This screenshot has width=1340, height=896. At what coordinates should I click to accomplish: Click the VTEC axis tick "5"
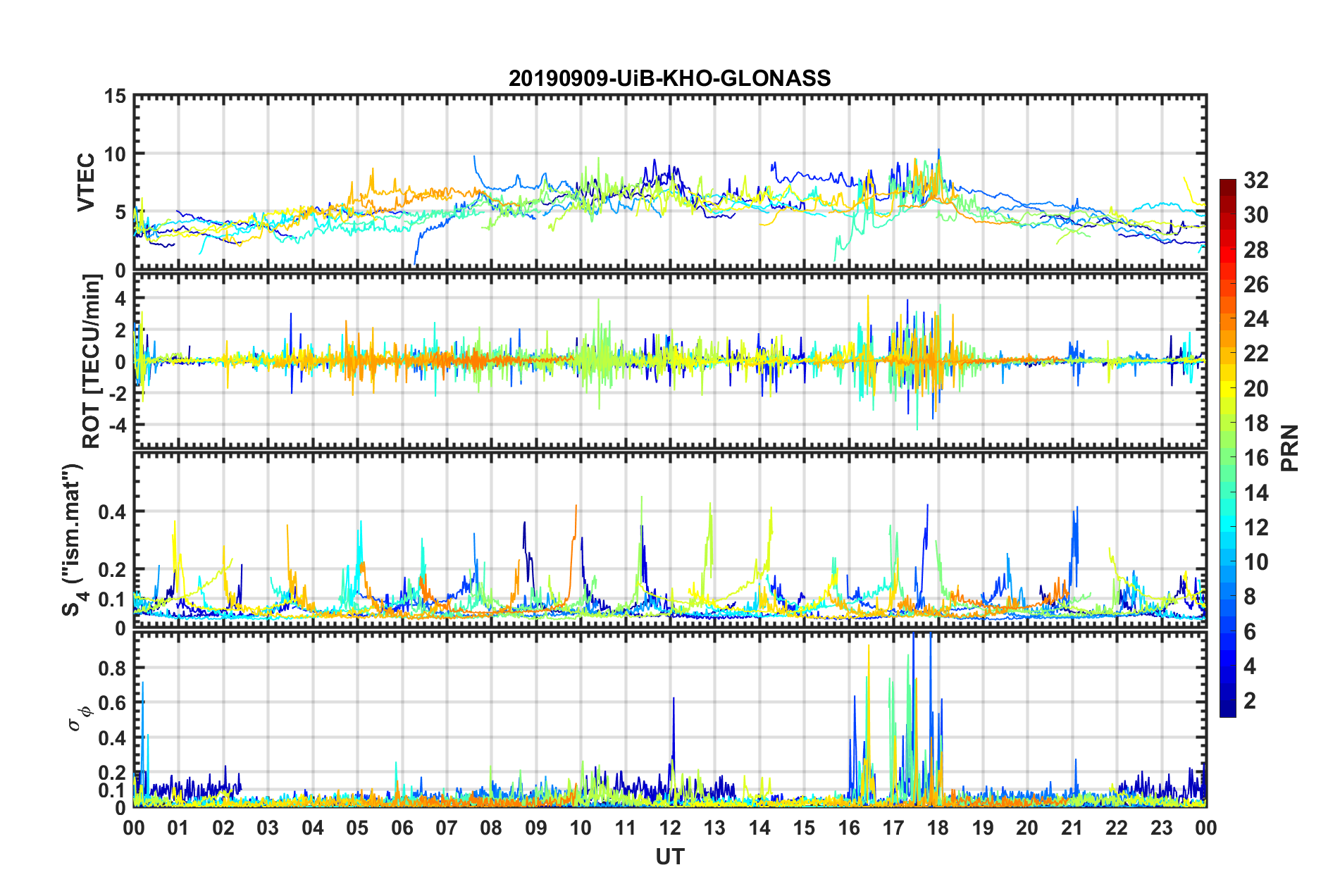pos(120,212)
